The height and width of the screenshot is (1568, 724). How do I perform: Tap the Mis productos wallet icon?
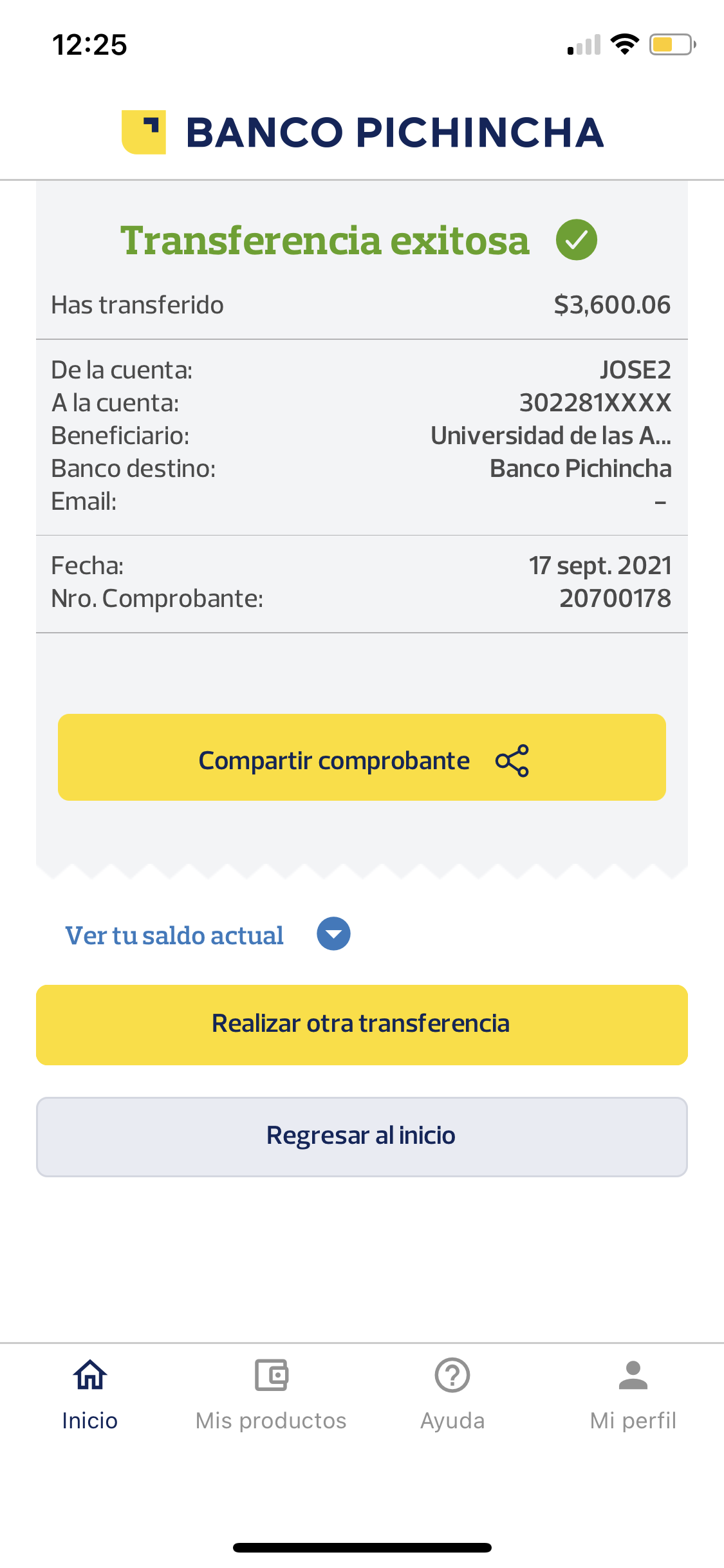point(271,1376)
